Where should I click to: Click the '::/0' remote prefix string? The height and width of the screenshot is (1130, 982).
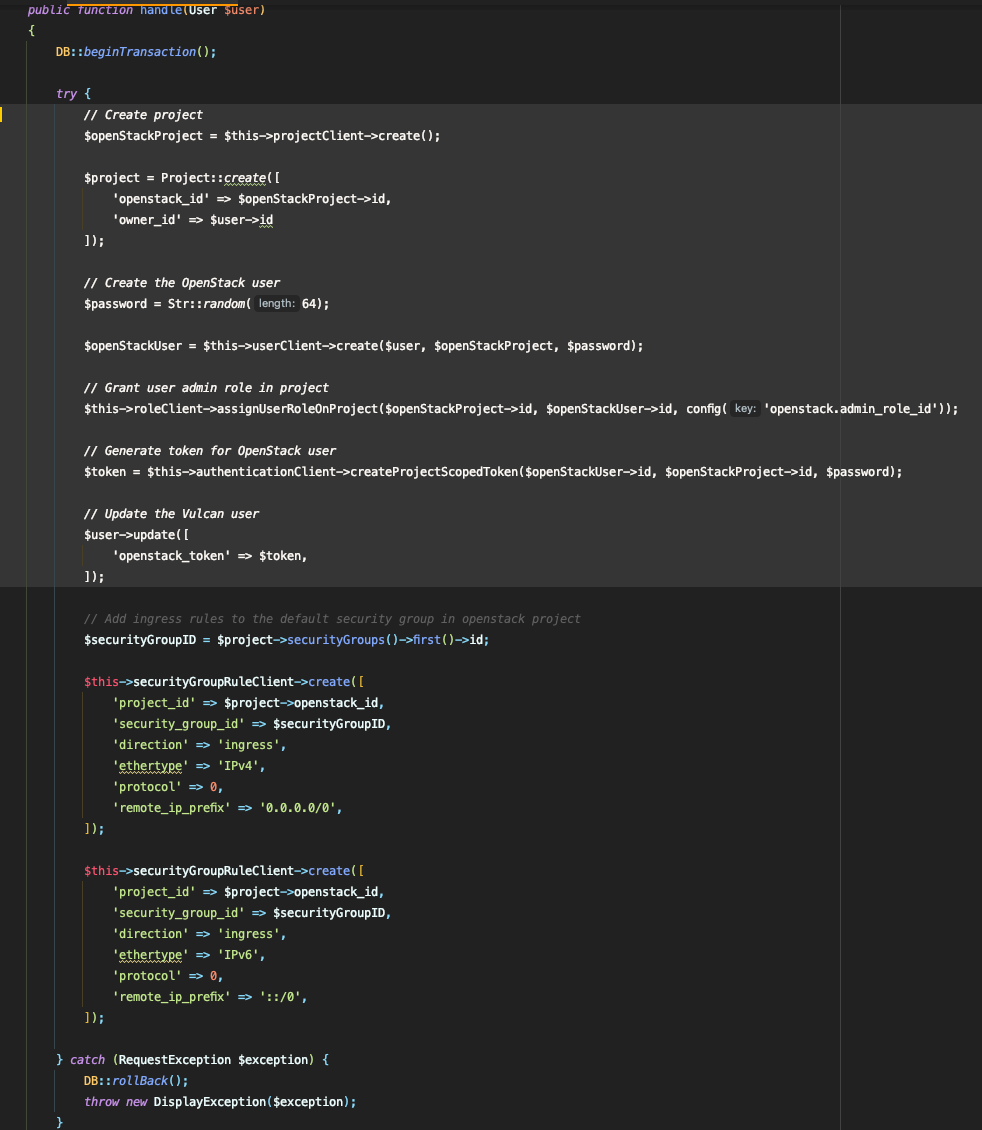point(283,997)
